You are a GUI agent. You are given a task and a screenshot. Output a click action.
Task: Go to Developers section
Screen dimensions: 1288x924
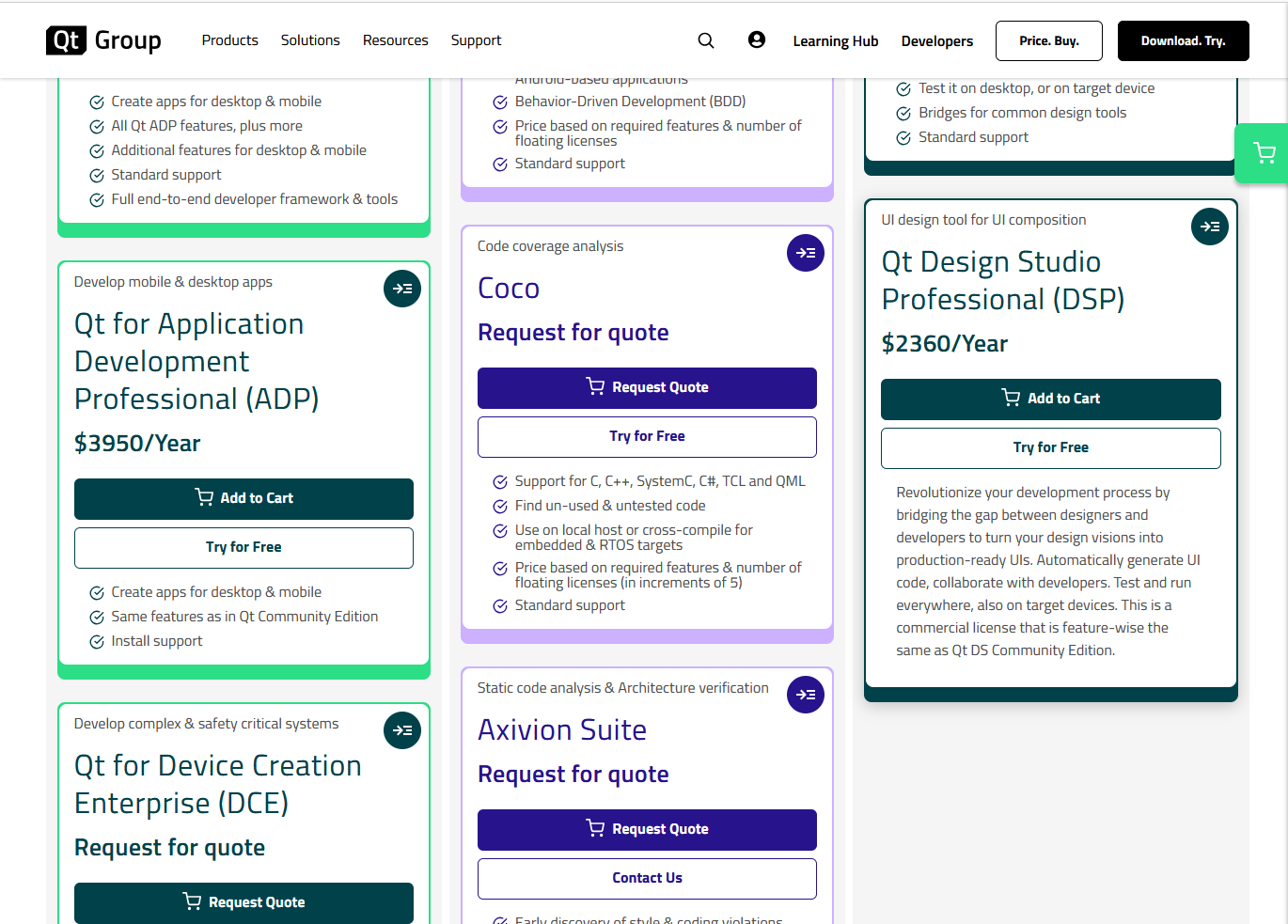(x=937, y=41)
